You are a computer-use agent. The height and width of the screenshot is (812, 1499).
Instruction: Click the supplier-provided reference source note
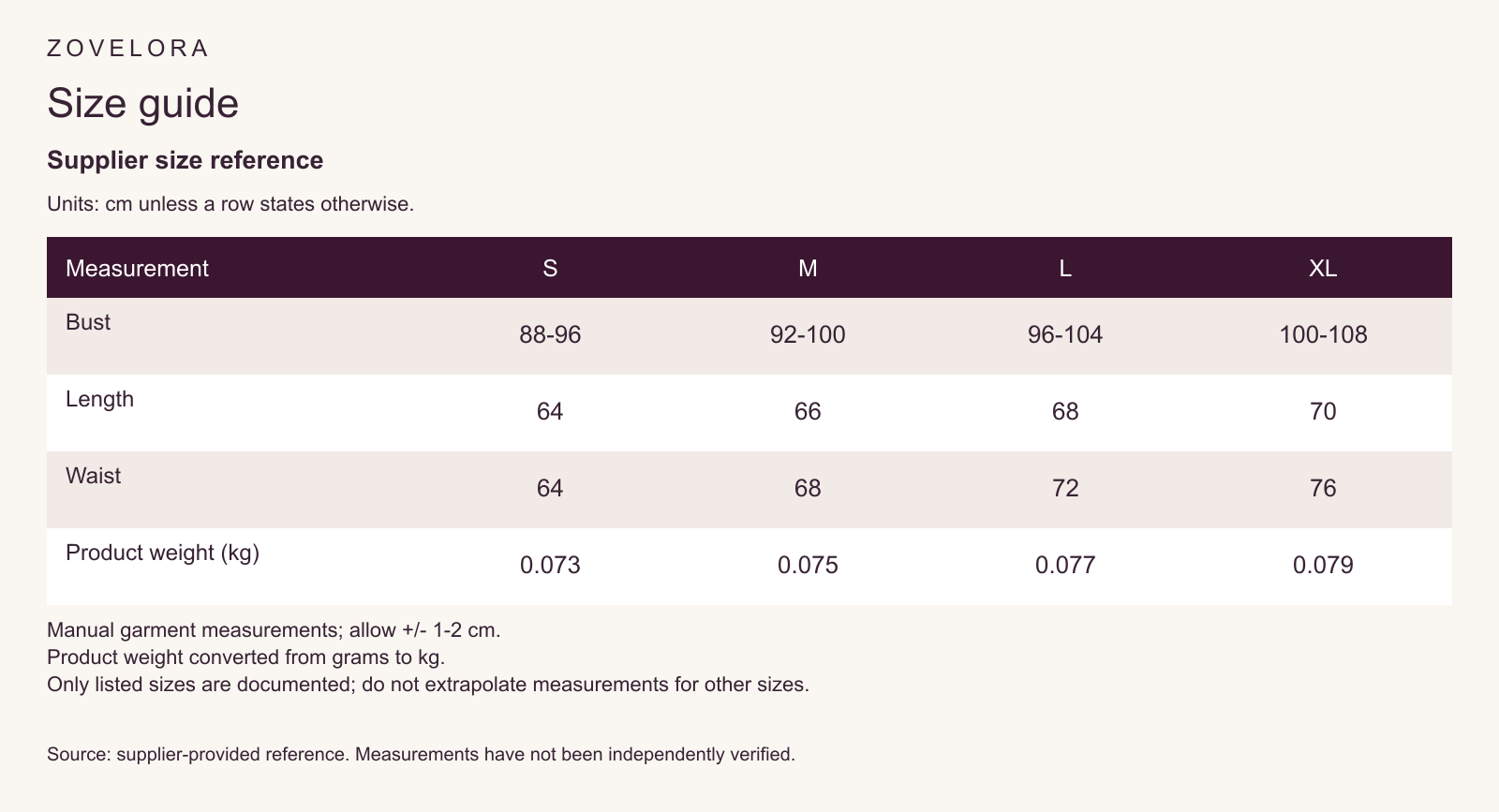[x=421, y=754]
